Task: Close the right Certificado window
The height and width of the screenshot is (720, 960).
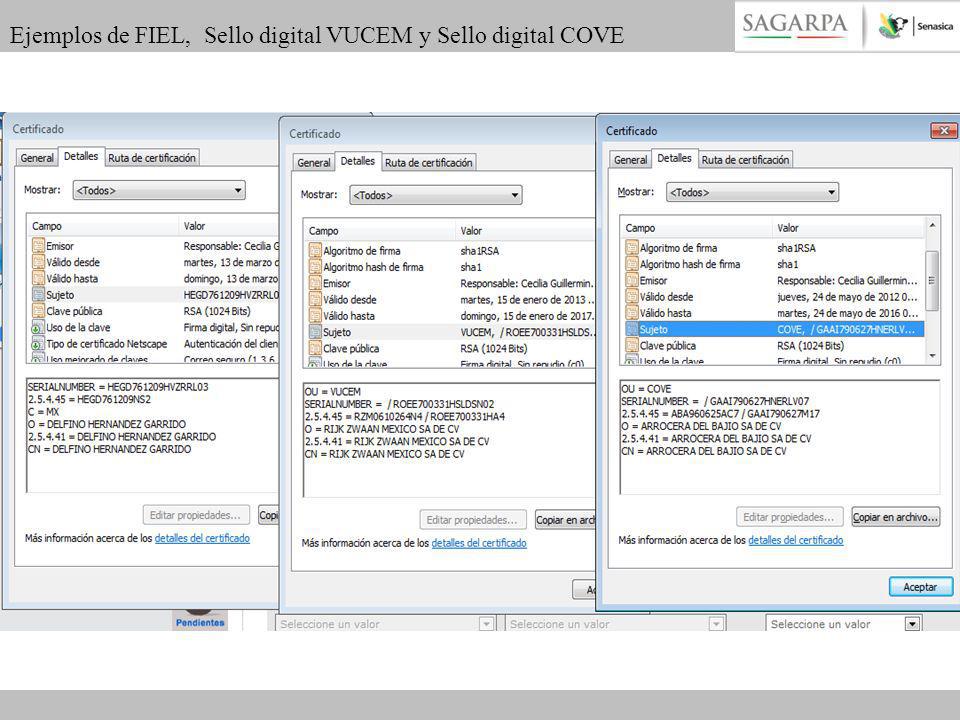Action: tap(943, 130)
